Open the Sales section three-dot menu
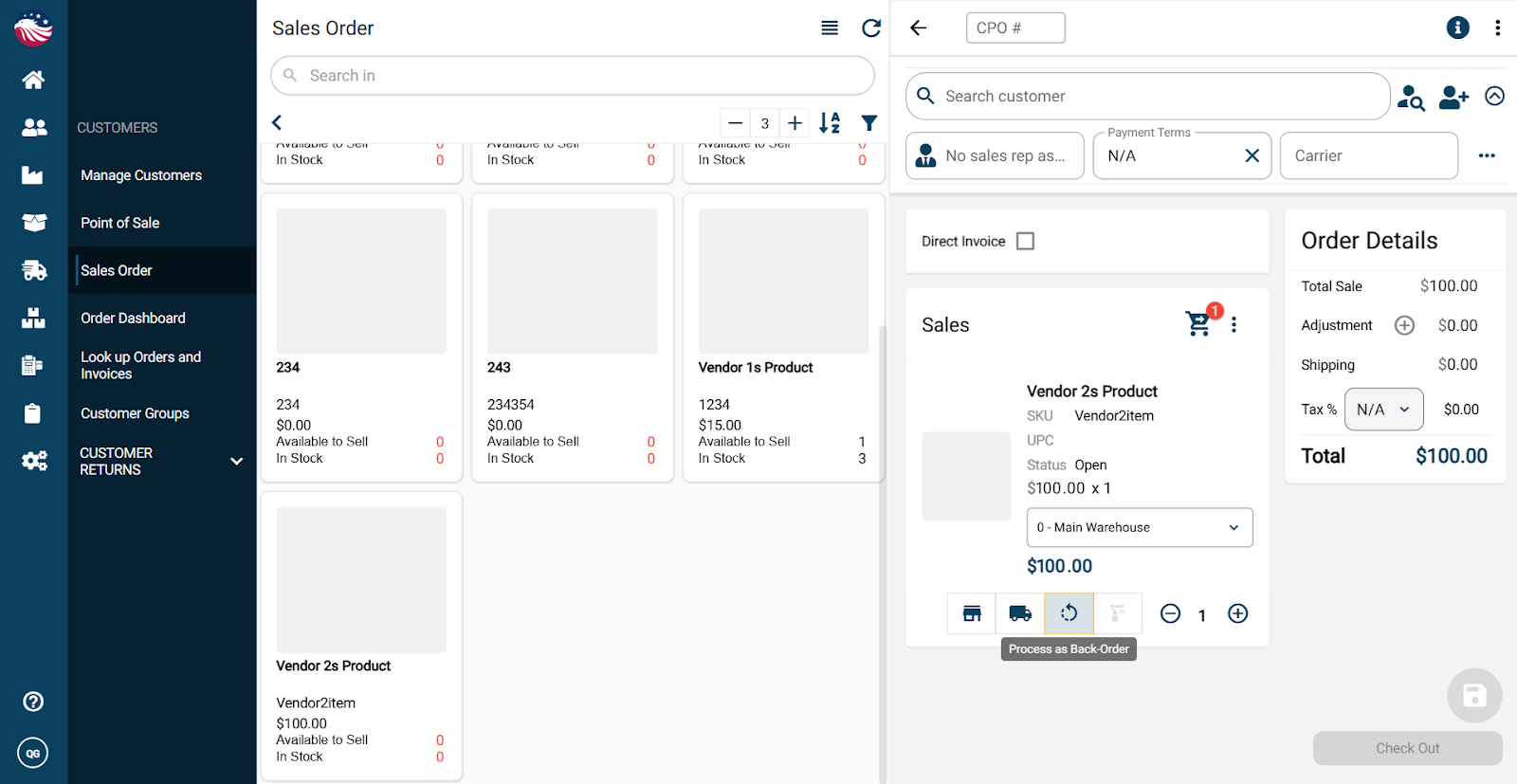1517x784 pixels. [x=1234, y=325]
